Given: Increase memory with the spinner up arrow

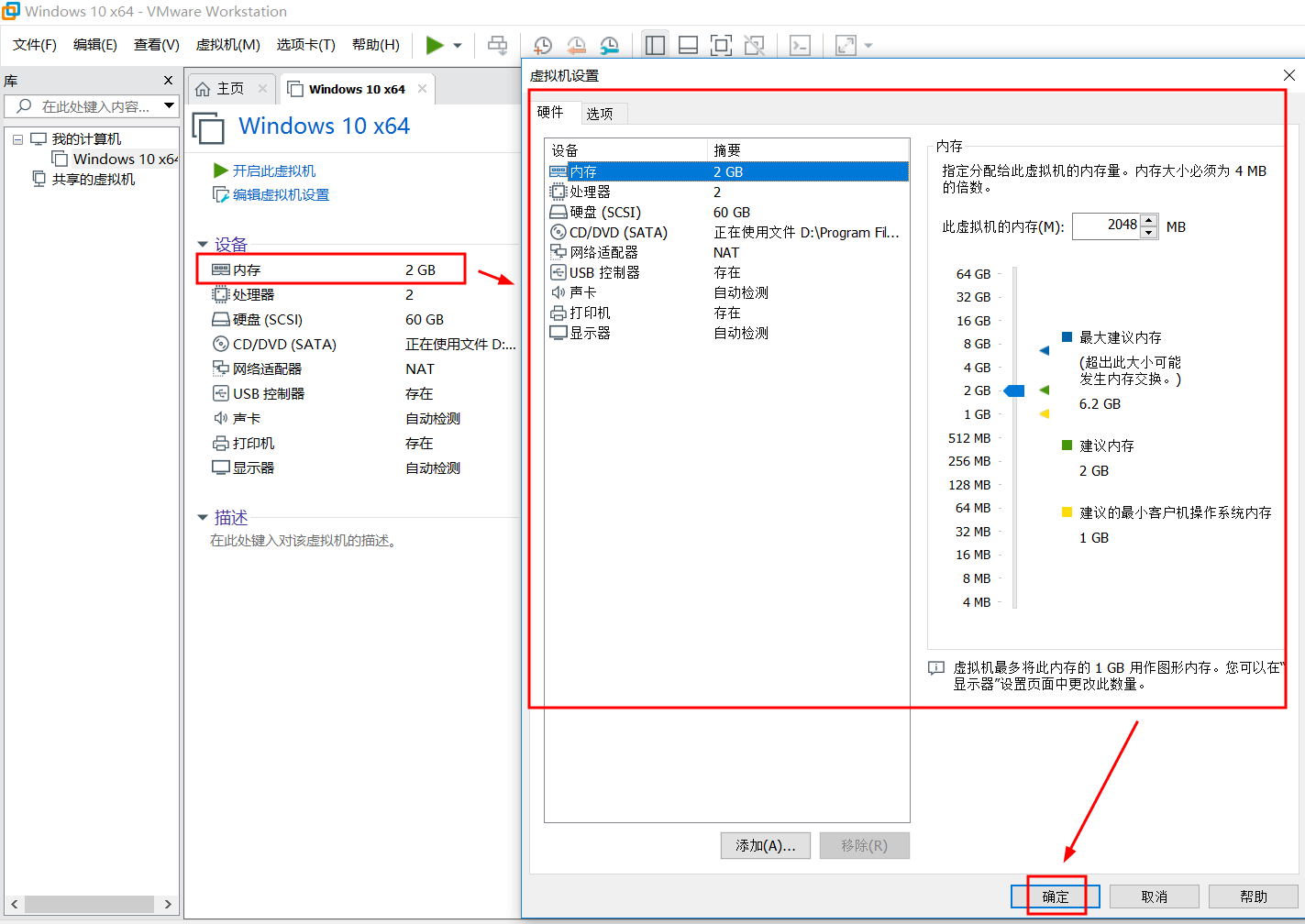Looking at the screenshot, I should pyautogui.click(x=1149, y=220).
